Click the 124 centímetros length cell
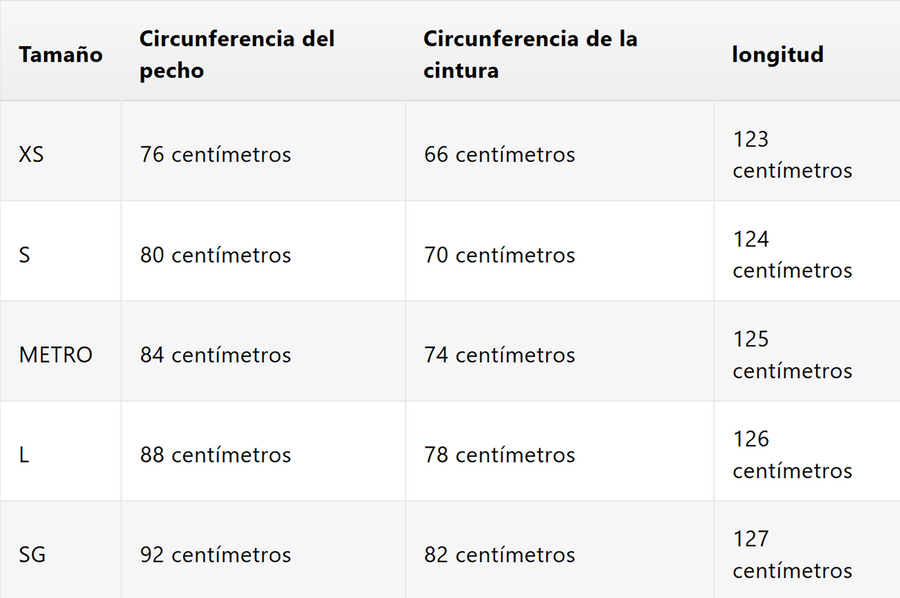 click(792, 255)
